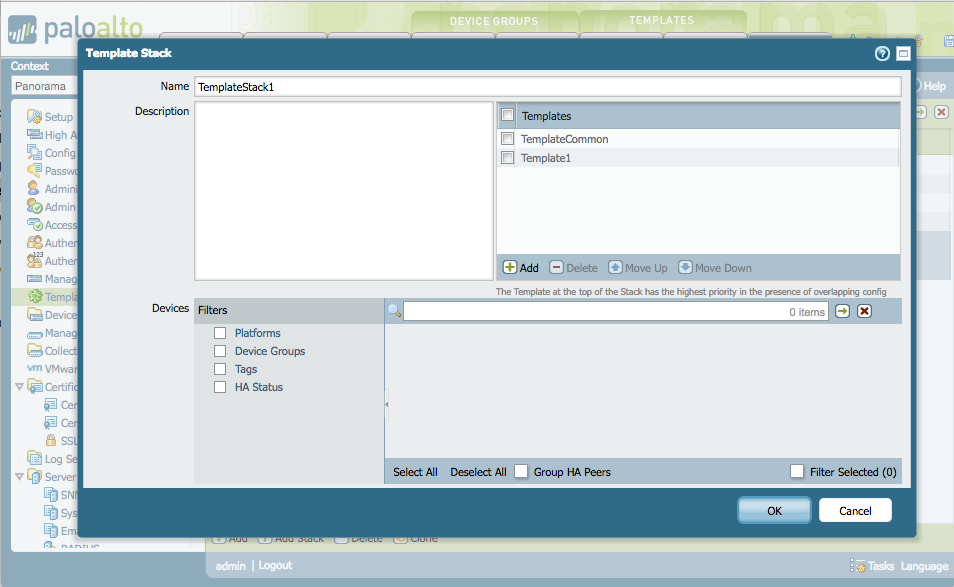Screen dimensions: 954x587
Task: Collapse Server Profiles tree node
Action: (19, 476)
